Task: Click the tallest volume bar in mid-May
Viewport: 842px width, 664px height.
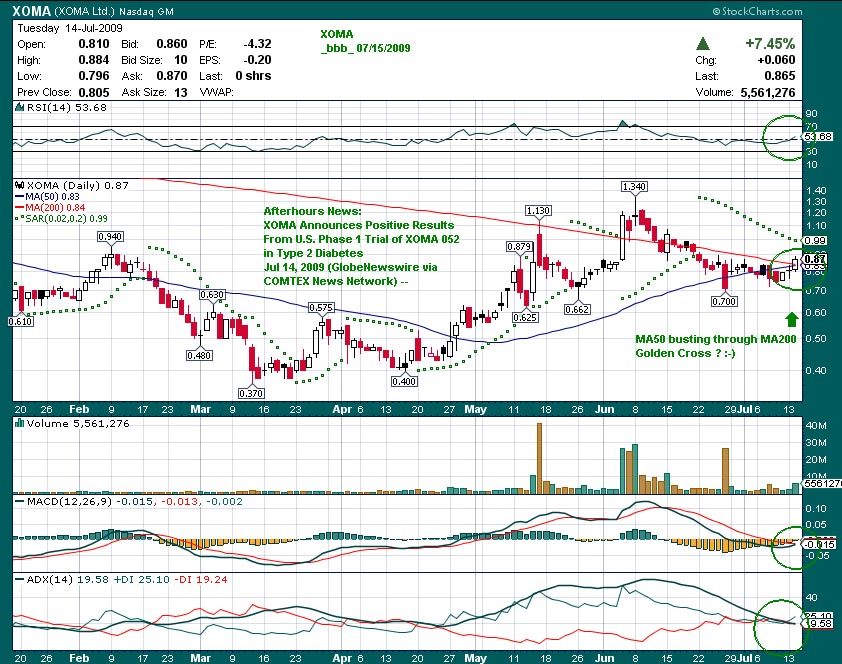Action: tap(539, 458)
